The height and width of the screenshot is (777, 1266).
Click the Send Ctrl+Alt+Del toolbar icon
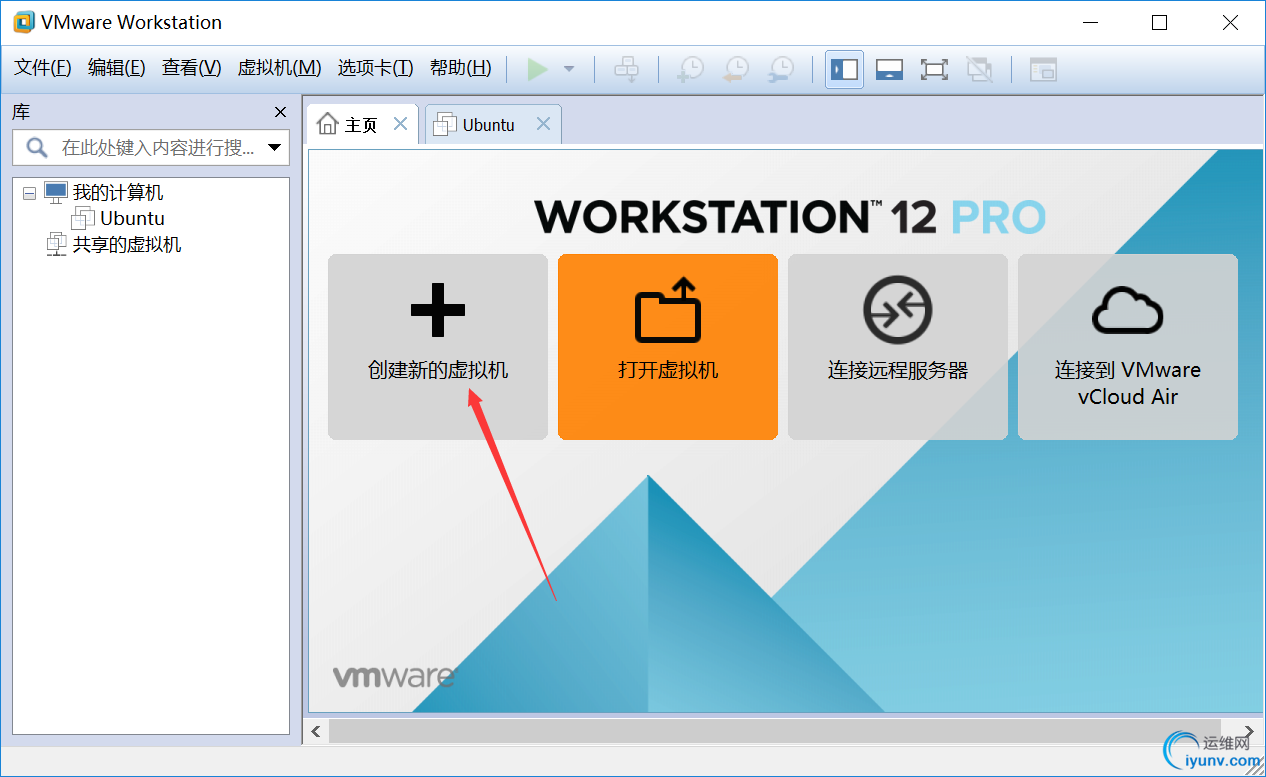tap(627, 69)
